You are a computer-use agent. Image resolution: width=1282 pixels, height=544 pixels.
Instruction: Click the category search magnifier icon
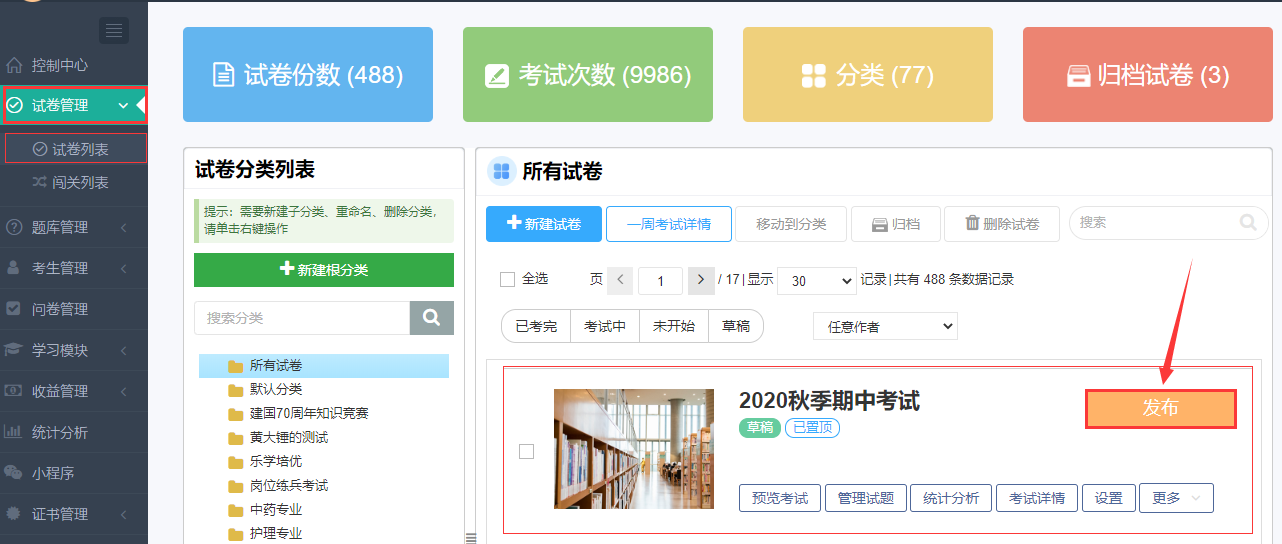(x=432, y=318)
